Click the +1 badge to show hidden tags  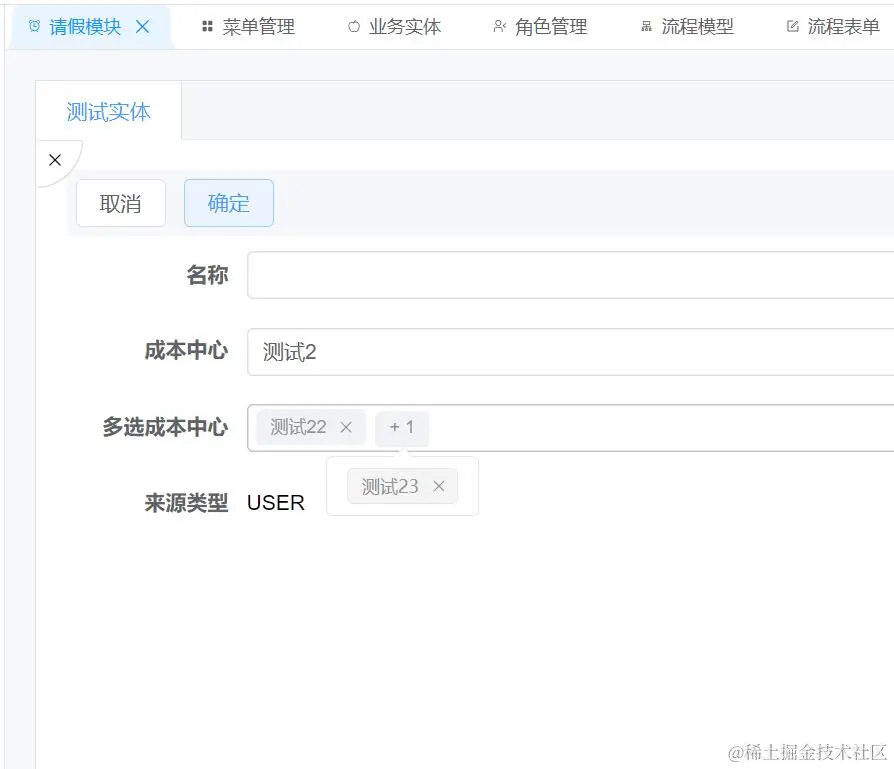point(402,427)
